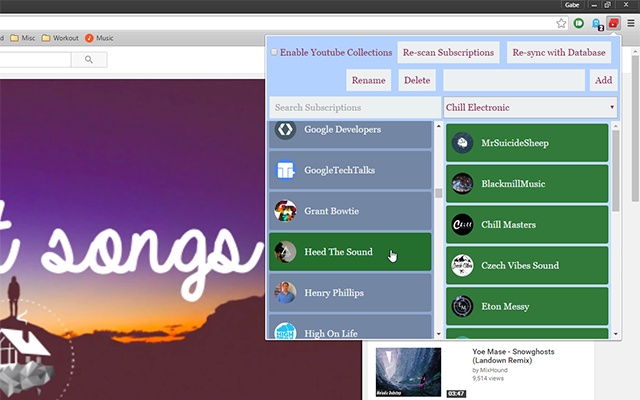Select Heed The Sound subscription text

point(338,252)
